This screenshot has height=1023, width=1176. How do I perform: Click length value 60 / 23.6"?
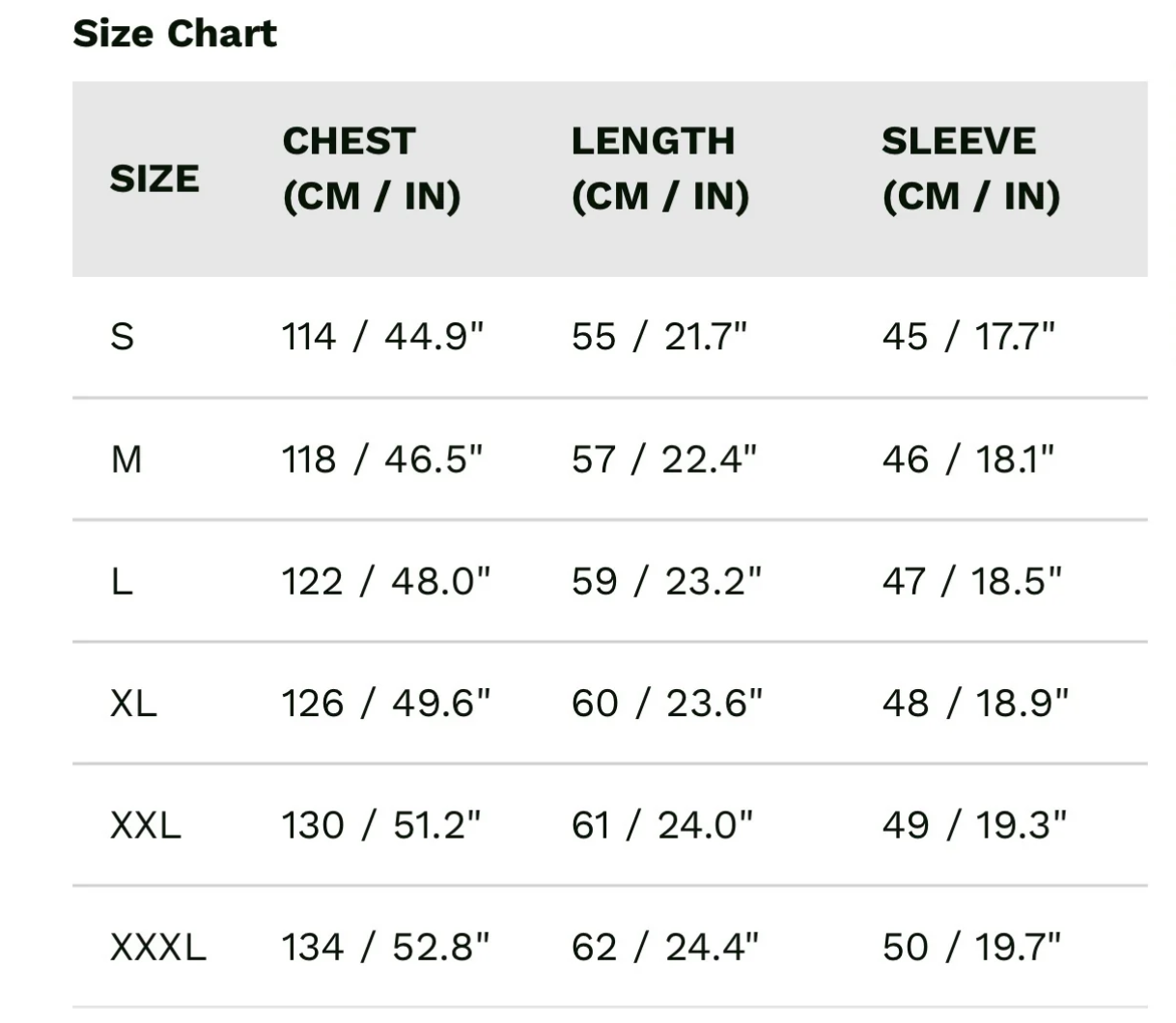(x=667, y=704)
